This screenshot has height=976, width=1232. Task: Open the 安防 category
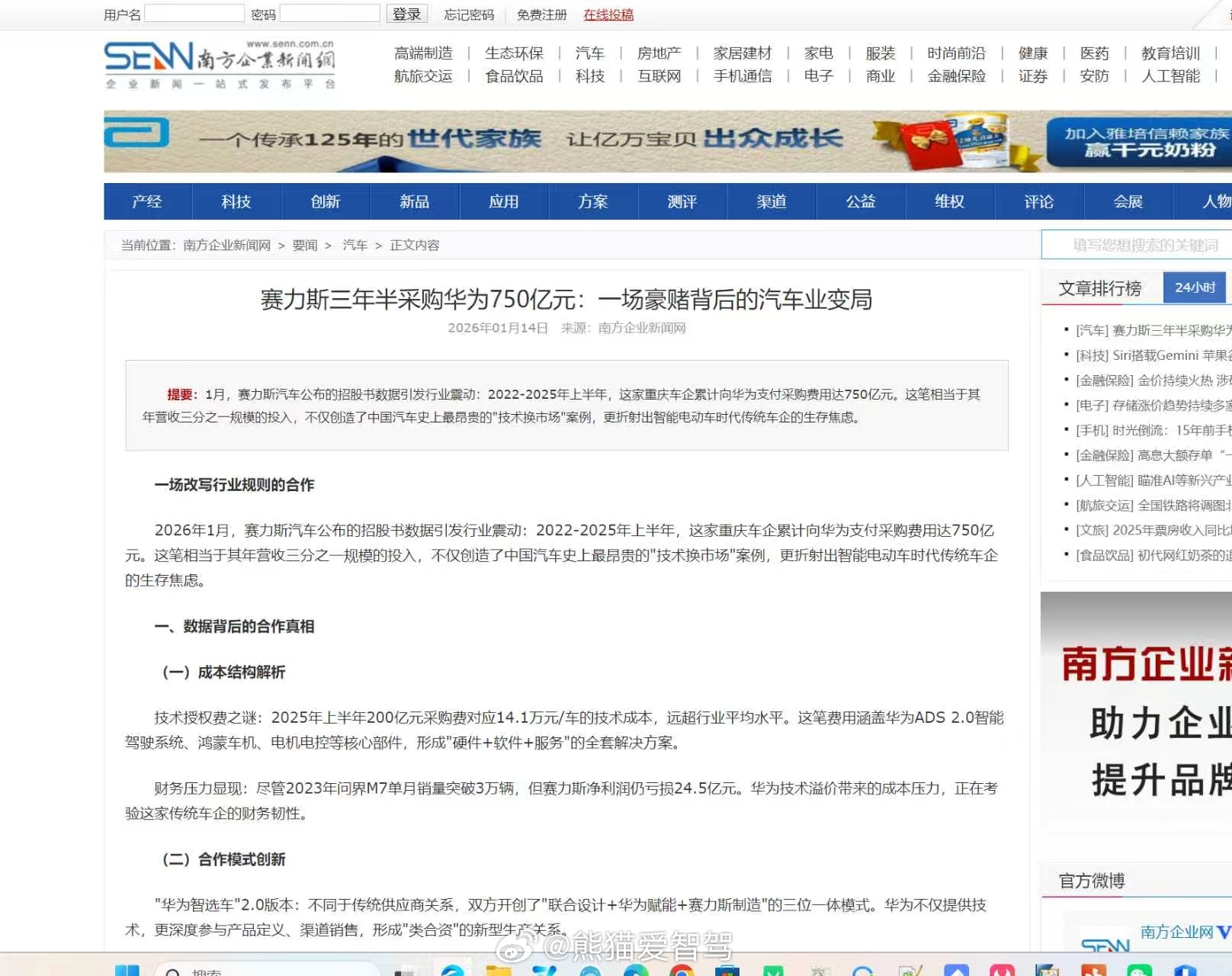tap(1095, 76)
